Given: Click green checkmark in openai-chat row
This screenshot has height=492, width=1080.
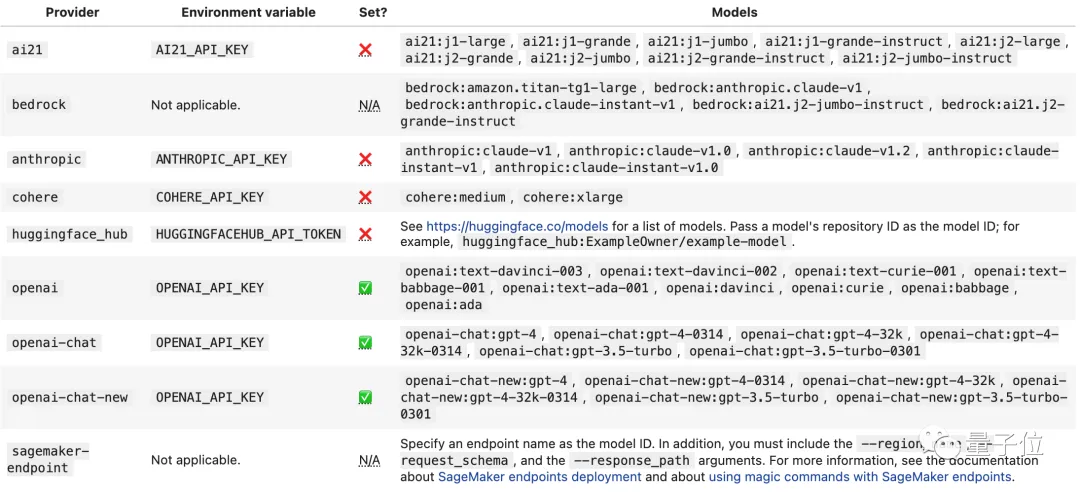Looking at the screenshot, I should 365,342.
